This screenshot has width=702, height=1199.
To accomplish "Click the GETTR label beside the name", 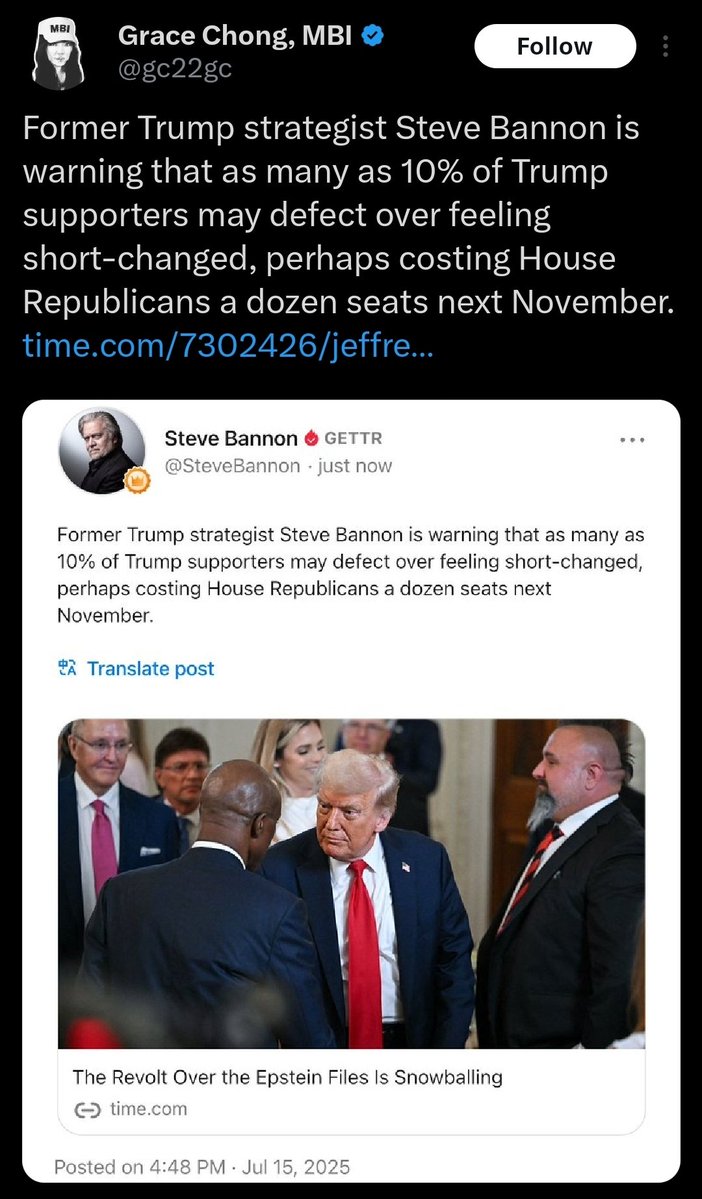I will click(x=353, y=438).
